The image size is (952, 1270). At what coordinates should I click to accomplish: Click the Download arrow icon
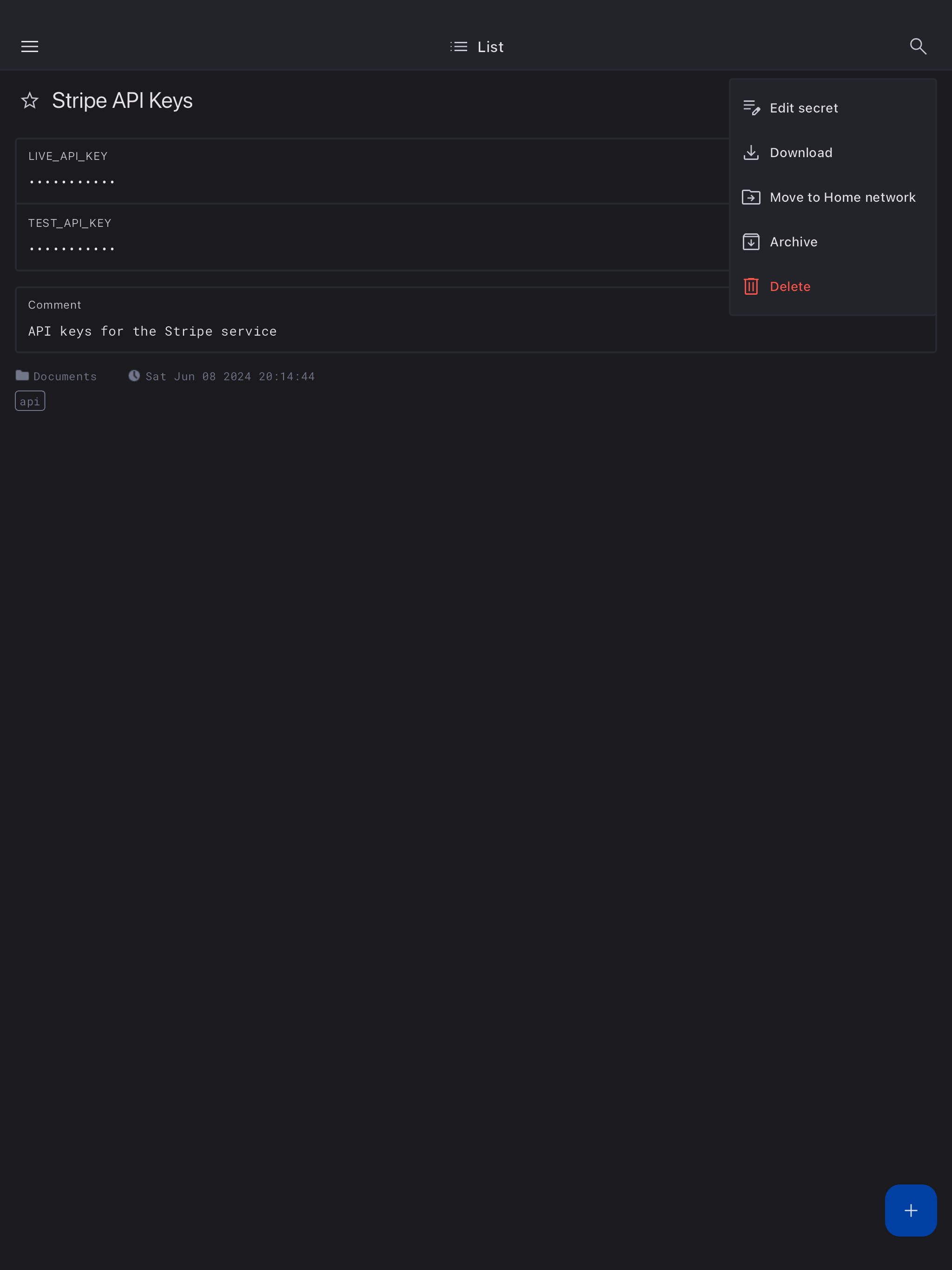pos(751,153)
